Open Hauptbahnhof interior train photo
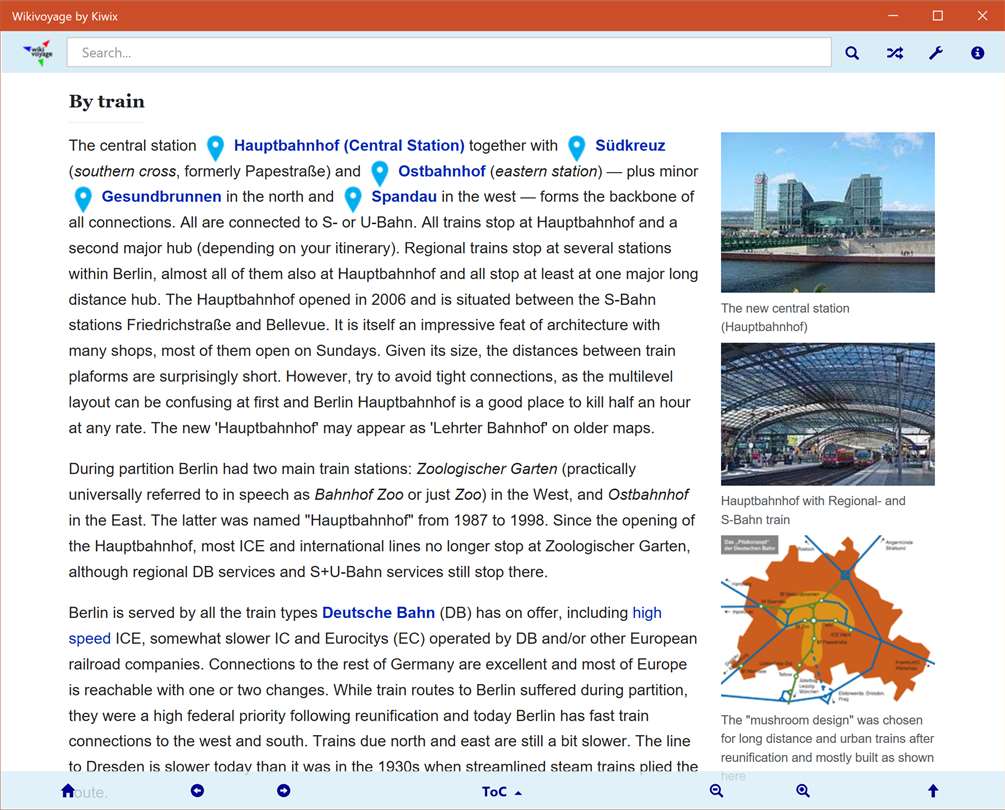Viewport: 1005px width, 810px height. point(827,414)
